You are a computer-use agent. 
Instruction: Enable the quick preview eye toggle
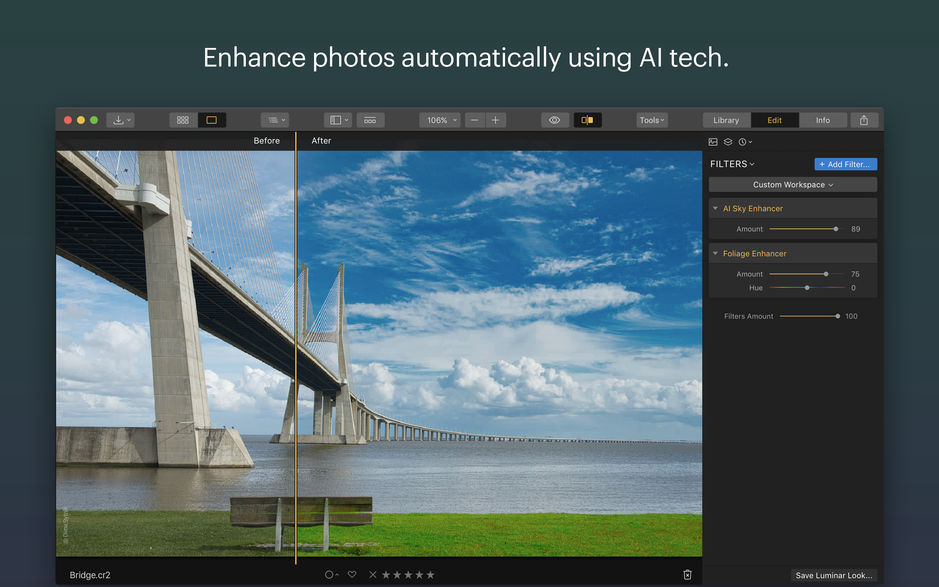click(554, 119)
